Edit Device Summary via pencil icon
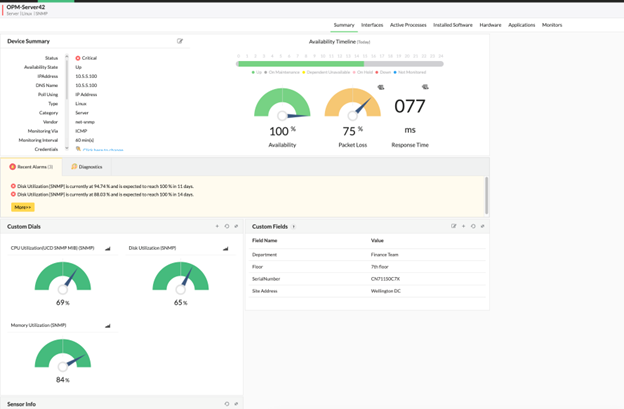The height and width of the screenshot is (409, 624). coord(180,41)
